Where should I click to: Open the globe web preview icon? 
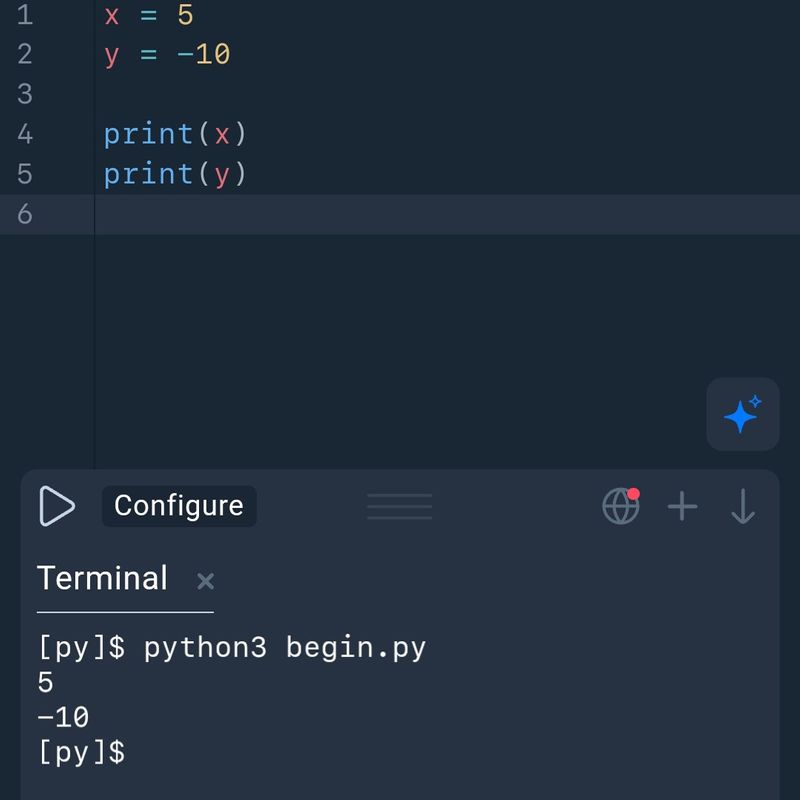click(621, 506)
